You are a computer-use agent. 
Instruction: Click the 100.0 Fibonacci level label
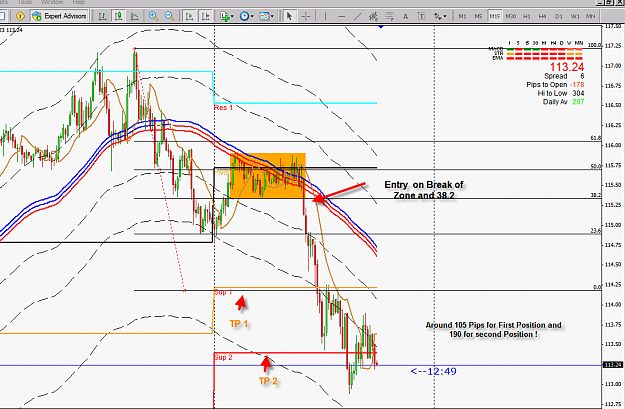[x=594, y=45]
